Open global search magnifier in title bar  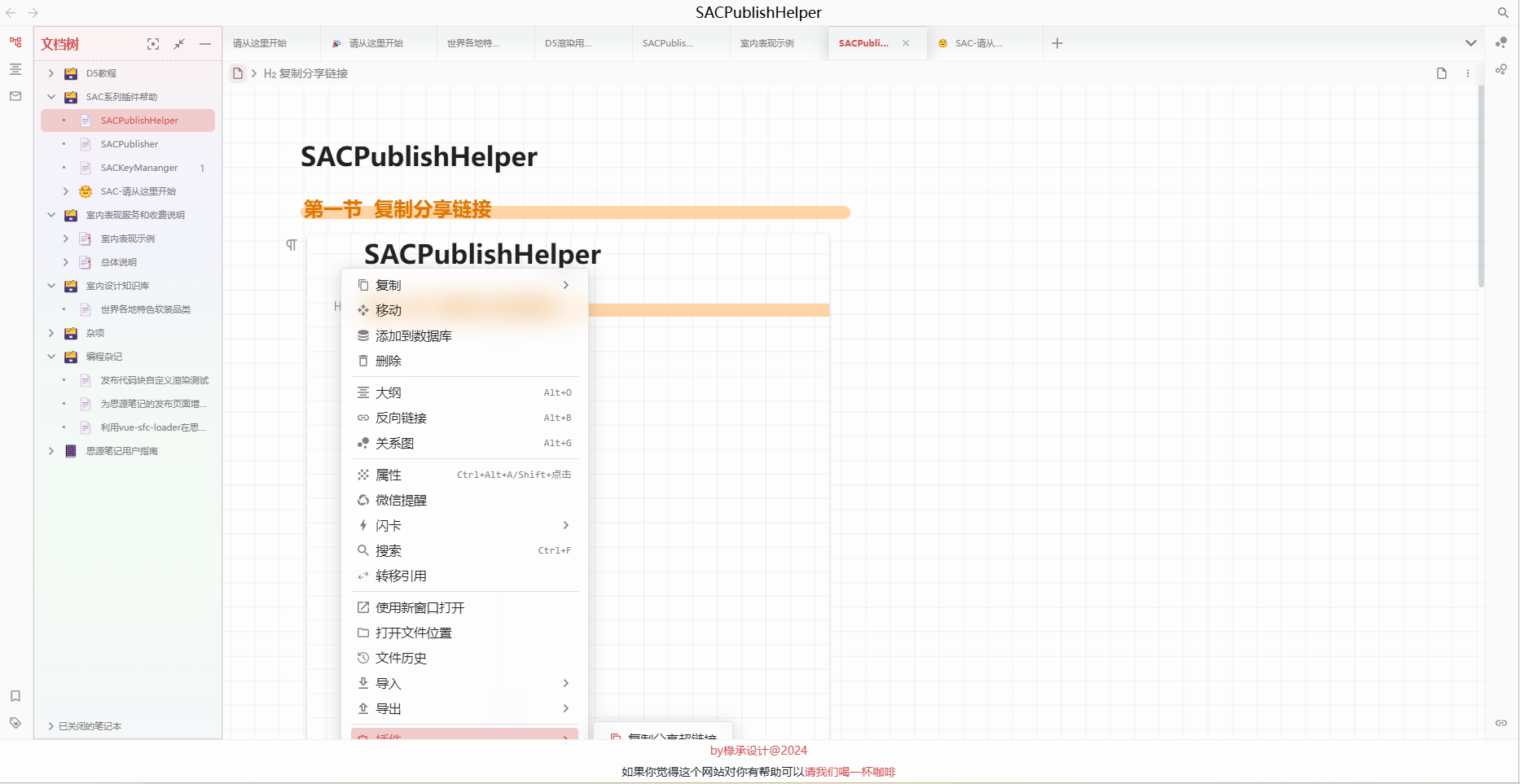(x=1504, y=13)
